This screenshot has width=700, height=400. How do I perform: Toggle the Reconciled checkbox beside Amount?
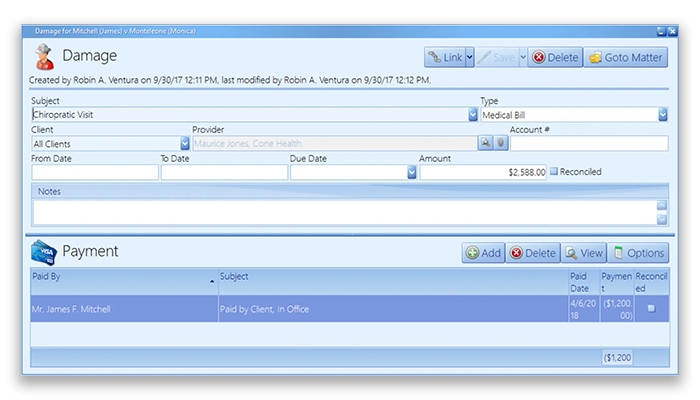(x=555, y=171)
